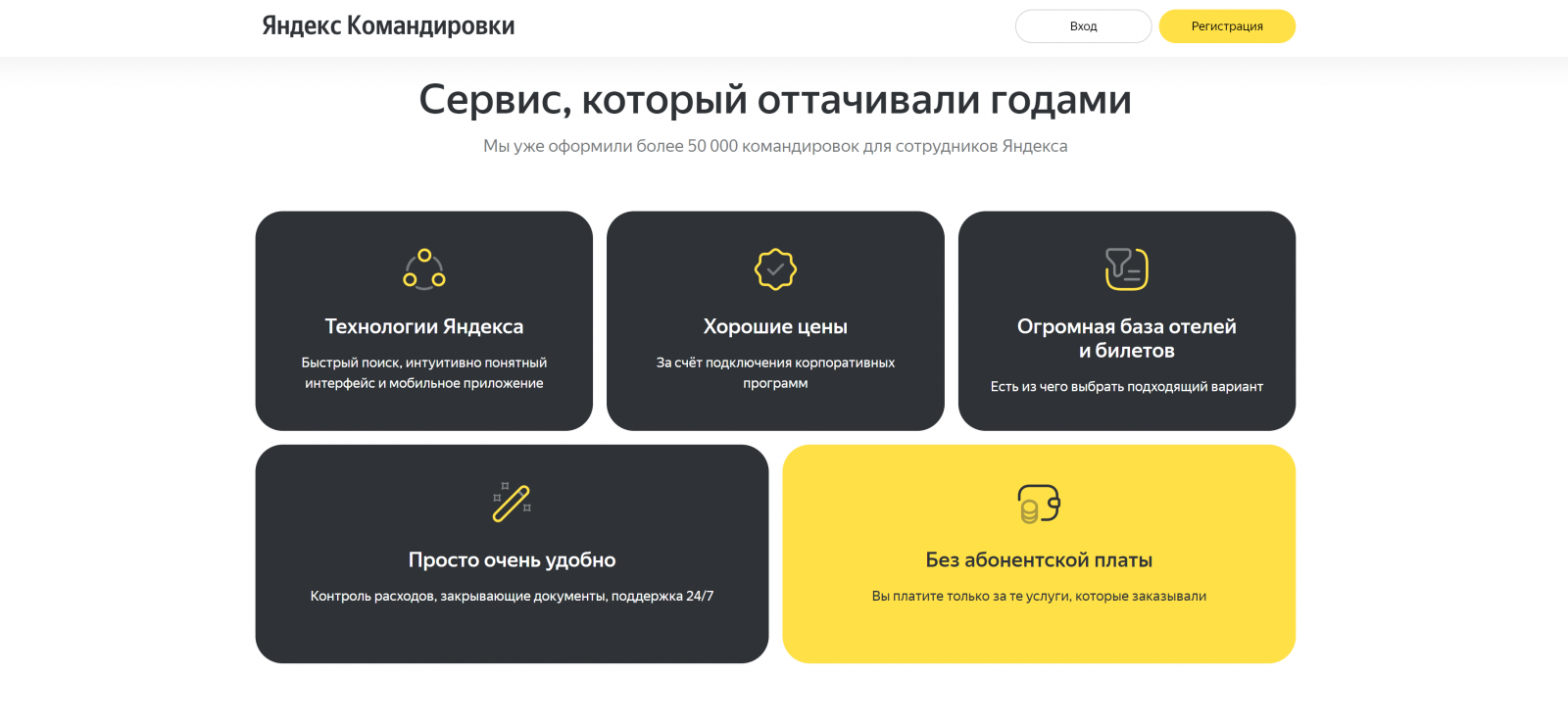
Task: Click the Просто очень удобно card title
Action: click(x=512, y=560)
